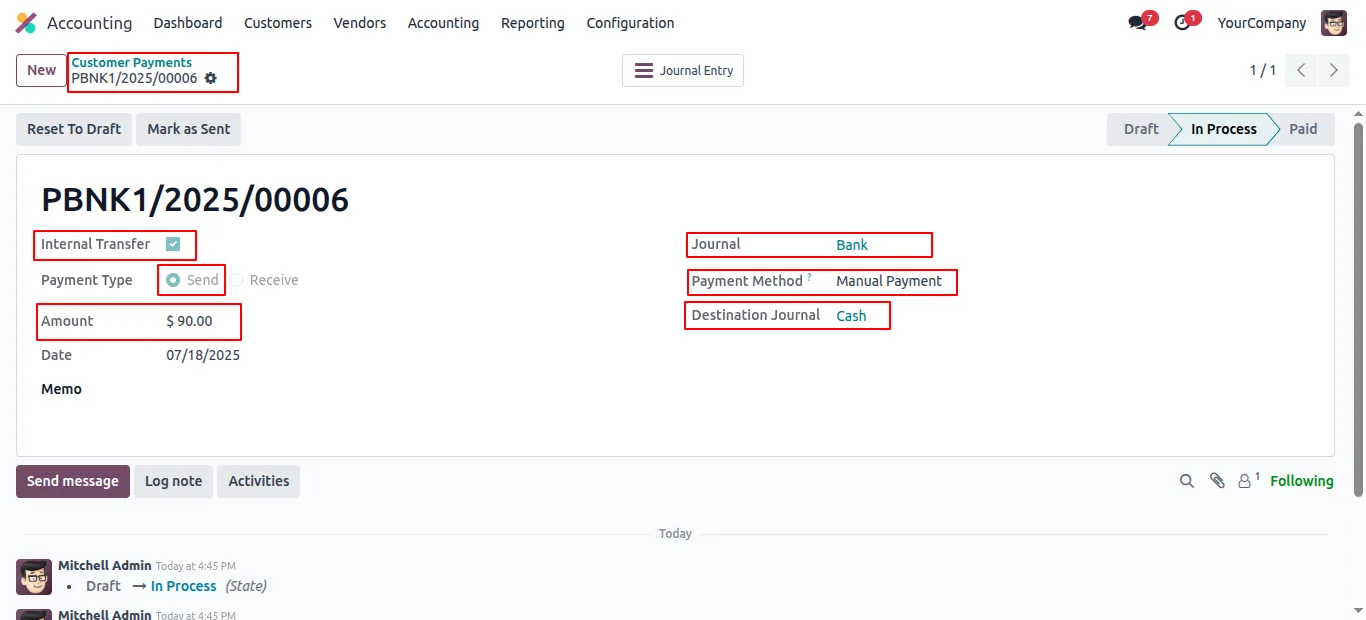The width and height of the screenshot is (1366, 620).
Task: Search chatter messages with magnifier icon
Action: [x=1187, y=481]
